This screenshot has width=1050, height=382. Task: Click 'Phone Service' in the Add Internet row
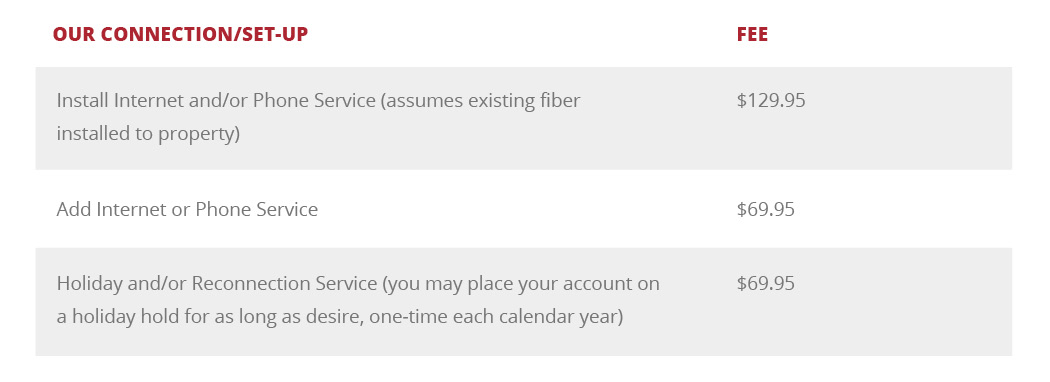click(256, 209)
